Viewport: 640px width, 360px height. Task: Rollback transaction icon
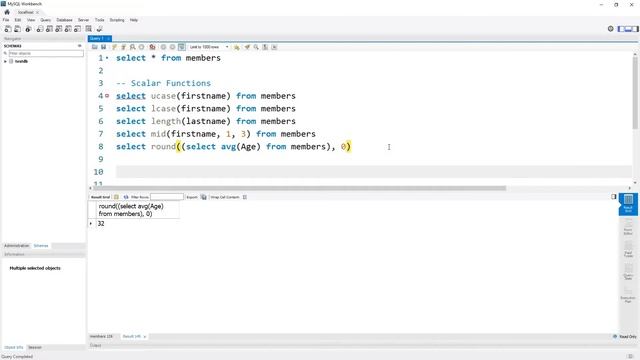pos(172,47)
